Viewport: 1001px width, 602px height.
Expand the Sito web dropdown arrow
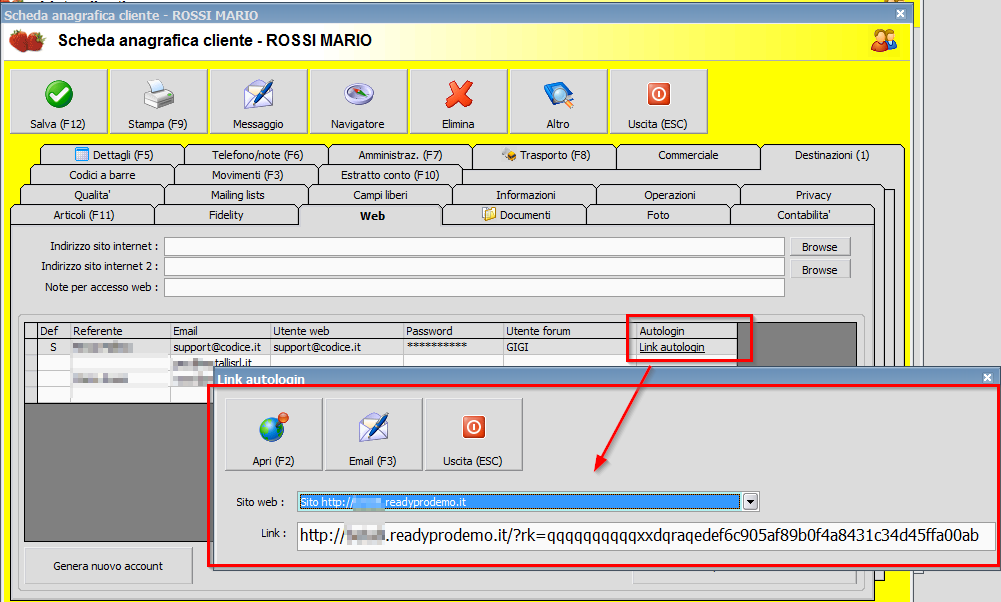click(751, 502)
